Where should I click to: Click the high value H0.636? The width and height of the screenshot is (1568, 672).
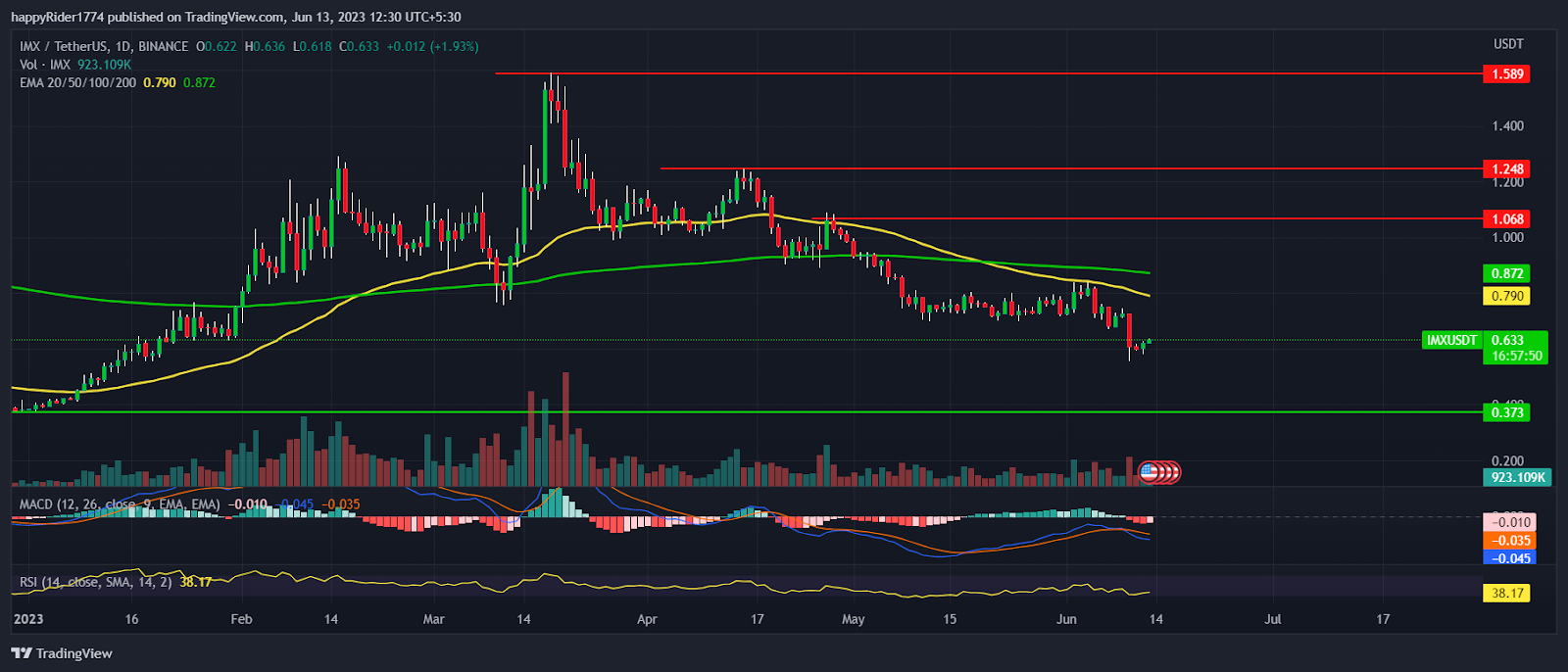click(265, 46)
